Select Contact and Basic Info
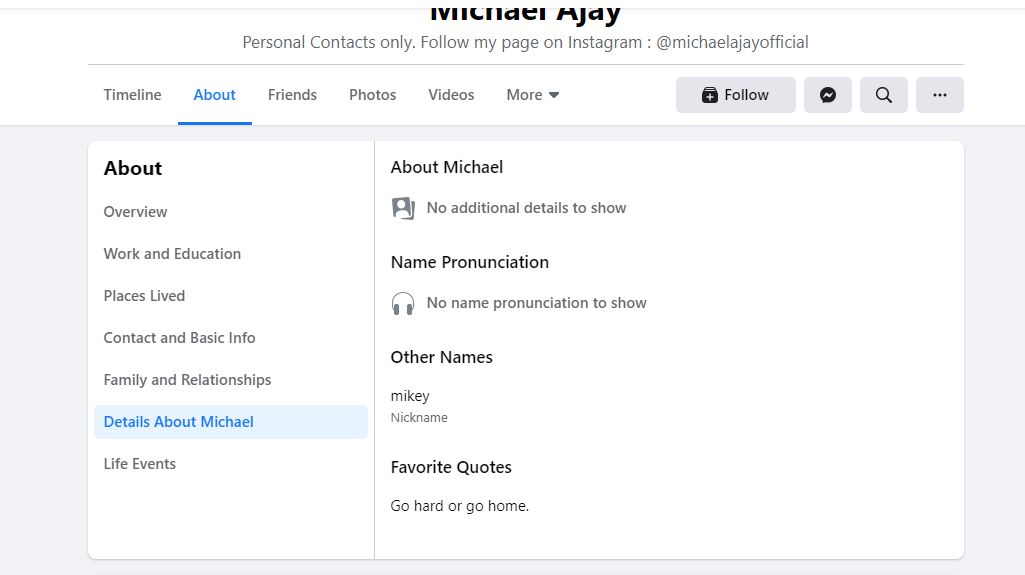This screenshot has height=575, width=1025. 179,338
